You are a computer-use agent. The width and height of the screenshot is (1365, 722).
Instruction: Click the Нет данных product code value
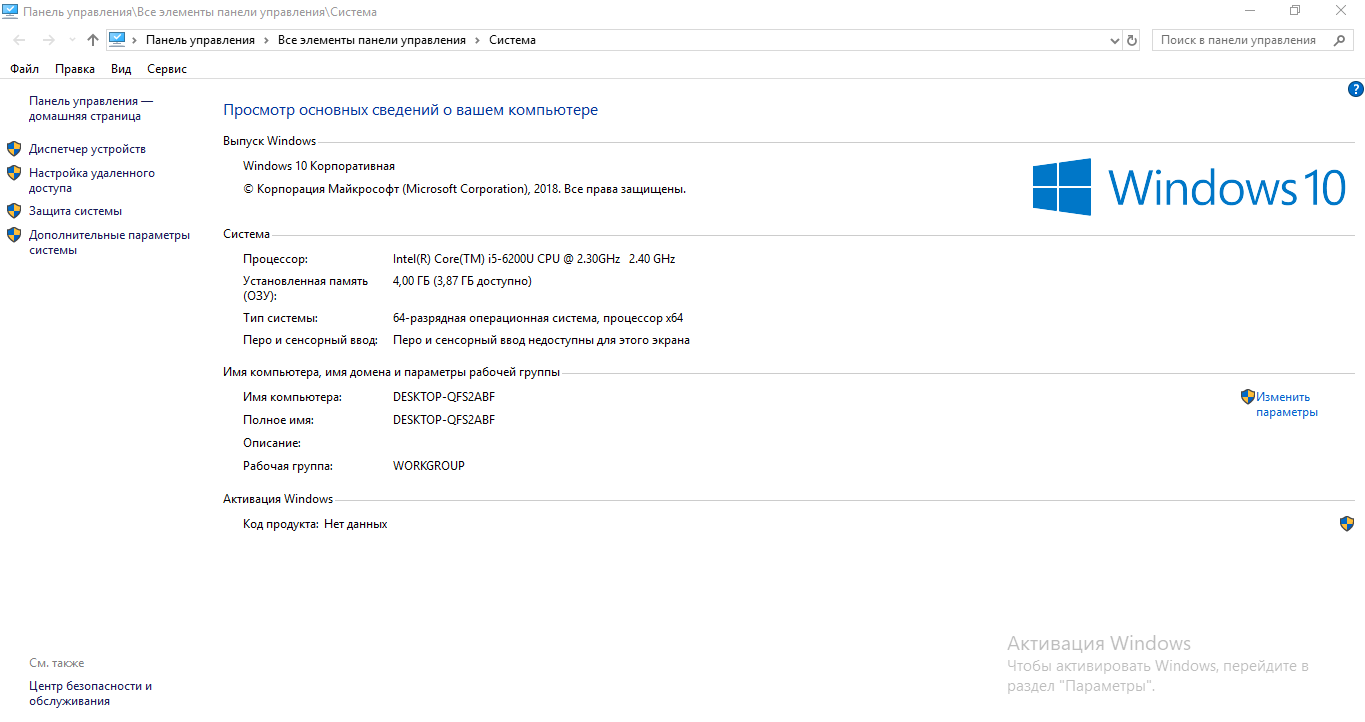(356, 524)
